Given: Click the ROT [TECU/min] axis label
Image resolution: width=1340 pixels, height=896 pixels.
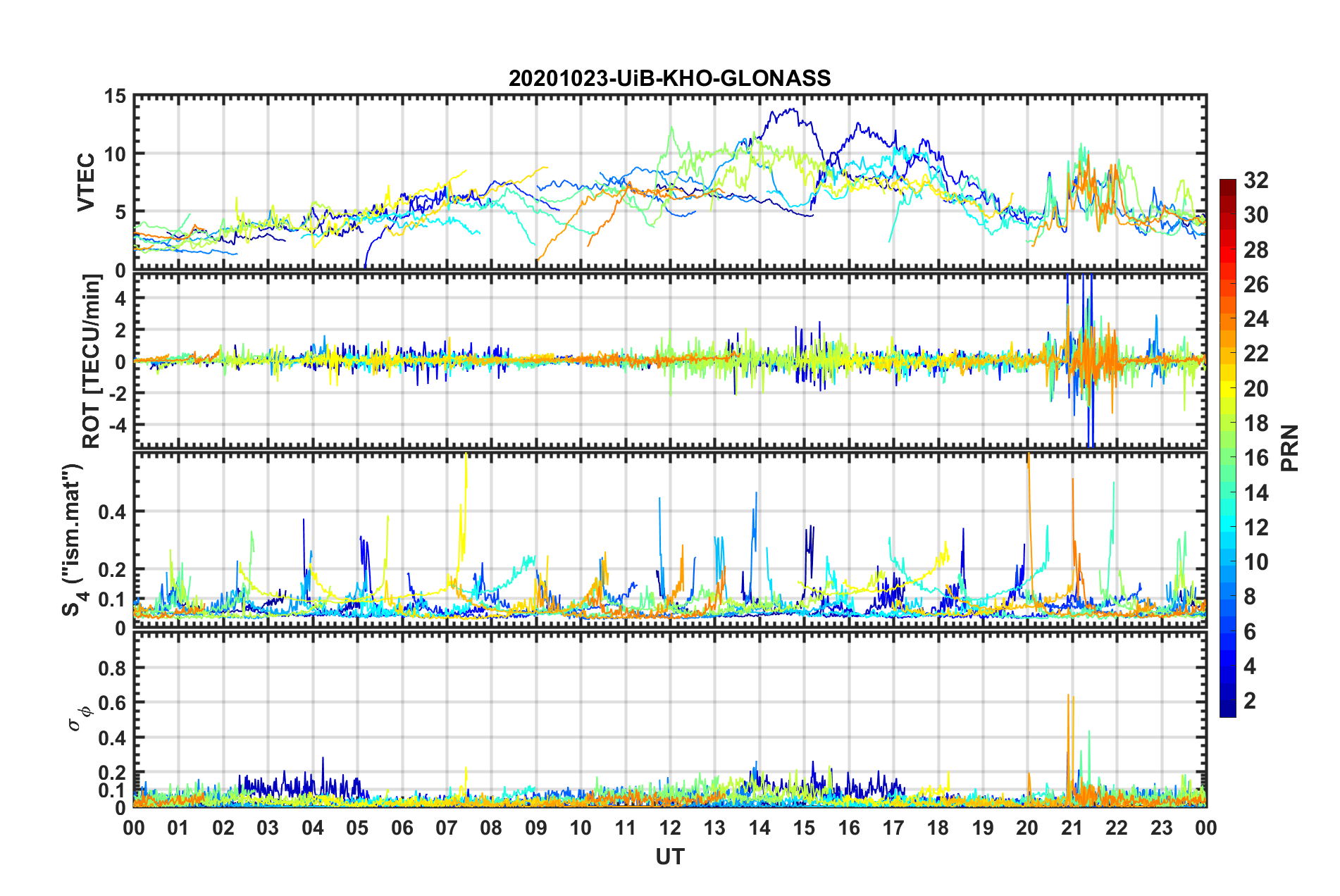Looking at the screenshot, I should [92, 361].
